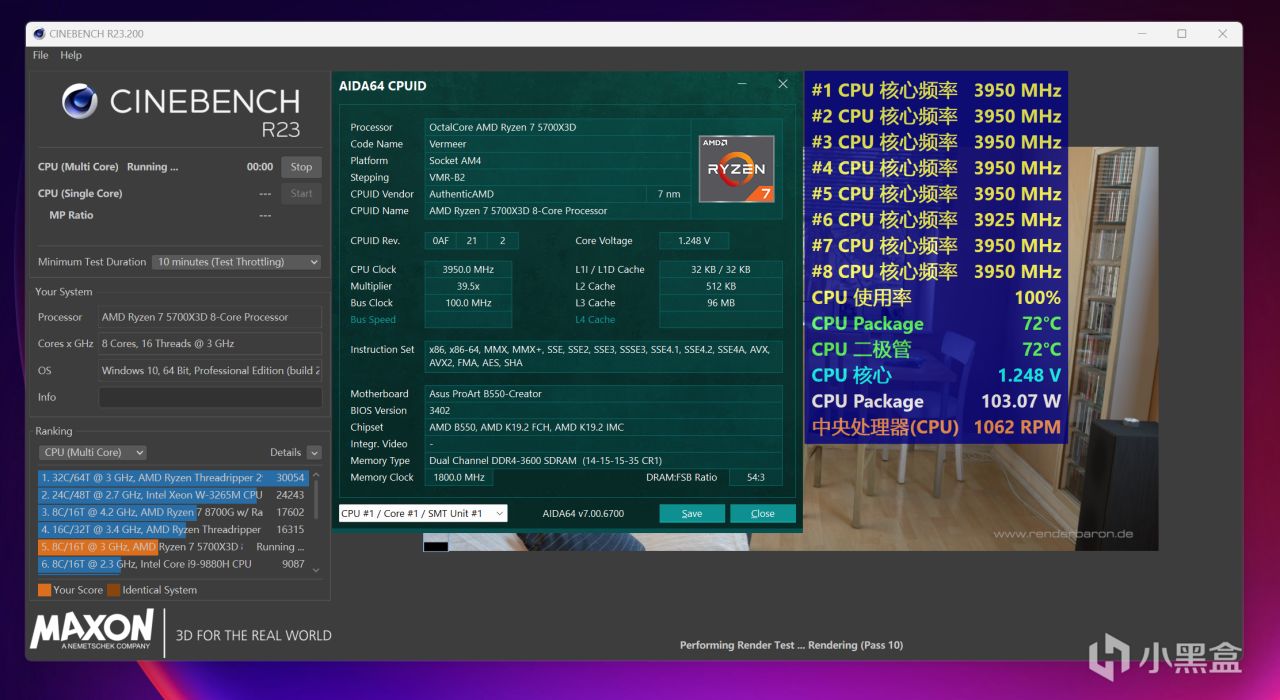Select ranking row 5 Ryzen 7 5700X3D

174,547
